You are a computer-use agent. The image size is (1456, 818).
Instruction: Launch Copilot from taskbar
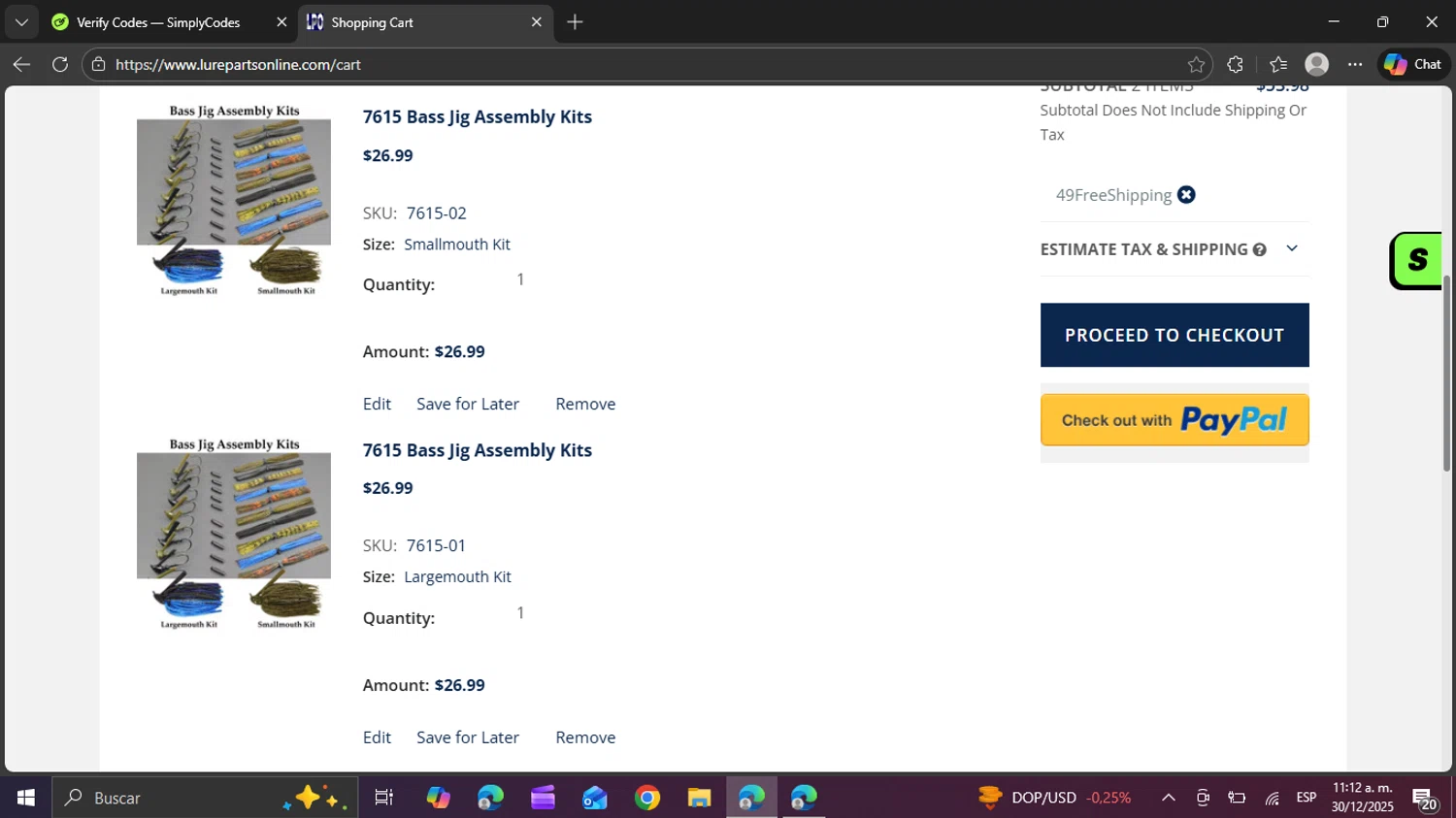[x=438, y=798]
